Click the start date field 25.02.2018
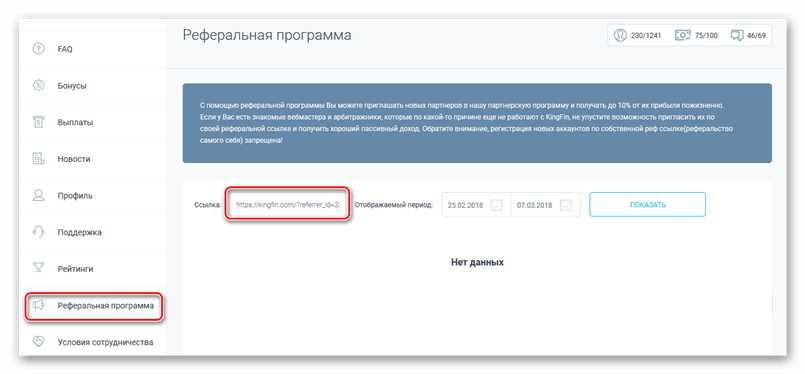805x374 pixels. coord(476,204)
